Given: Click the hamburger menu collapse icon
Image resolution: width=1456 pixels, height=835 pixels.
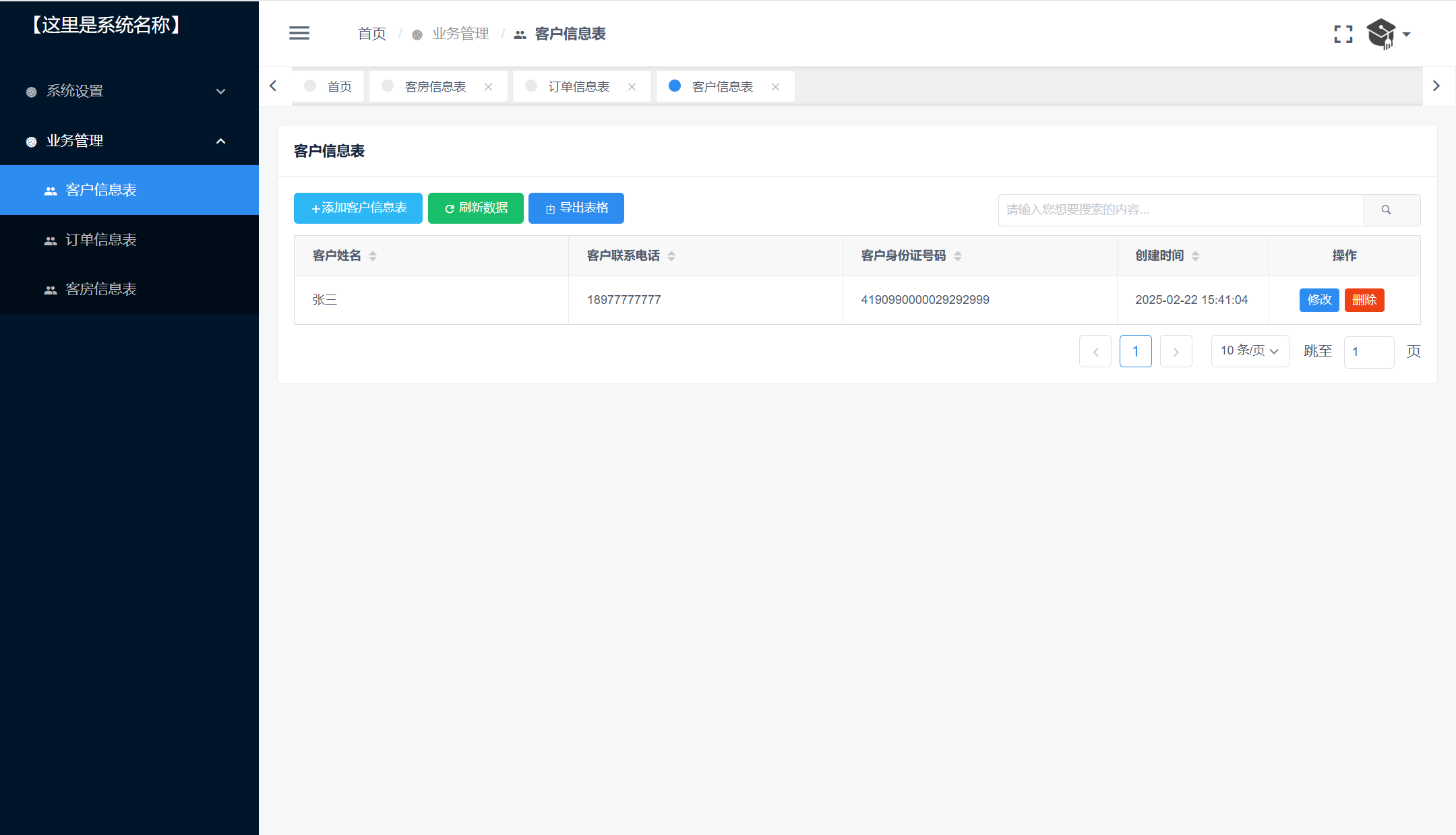Looking at the screenshot, I should (x=299, y=33).
